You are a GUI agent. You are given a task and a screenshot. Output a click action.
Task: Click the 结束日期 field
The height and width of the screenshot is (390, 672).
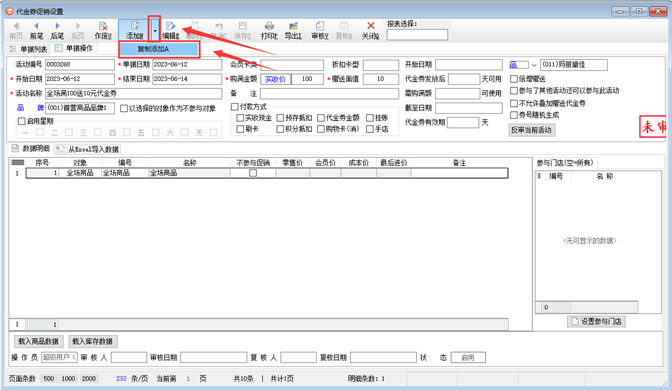pyautogui.click(x=187, y=79)
